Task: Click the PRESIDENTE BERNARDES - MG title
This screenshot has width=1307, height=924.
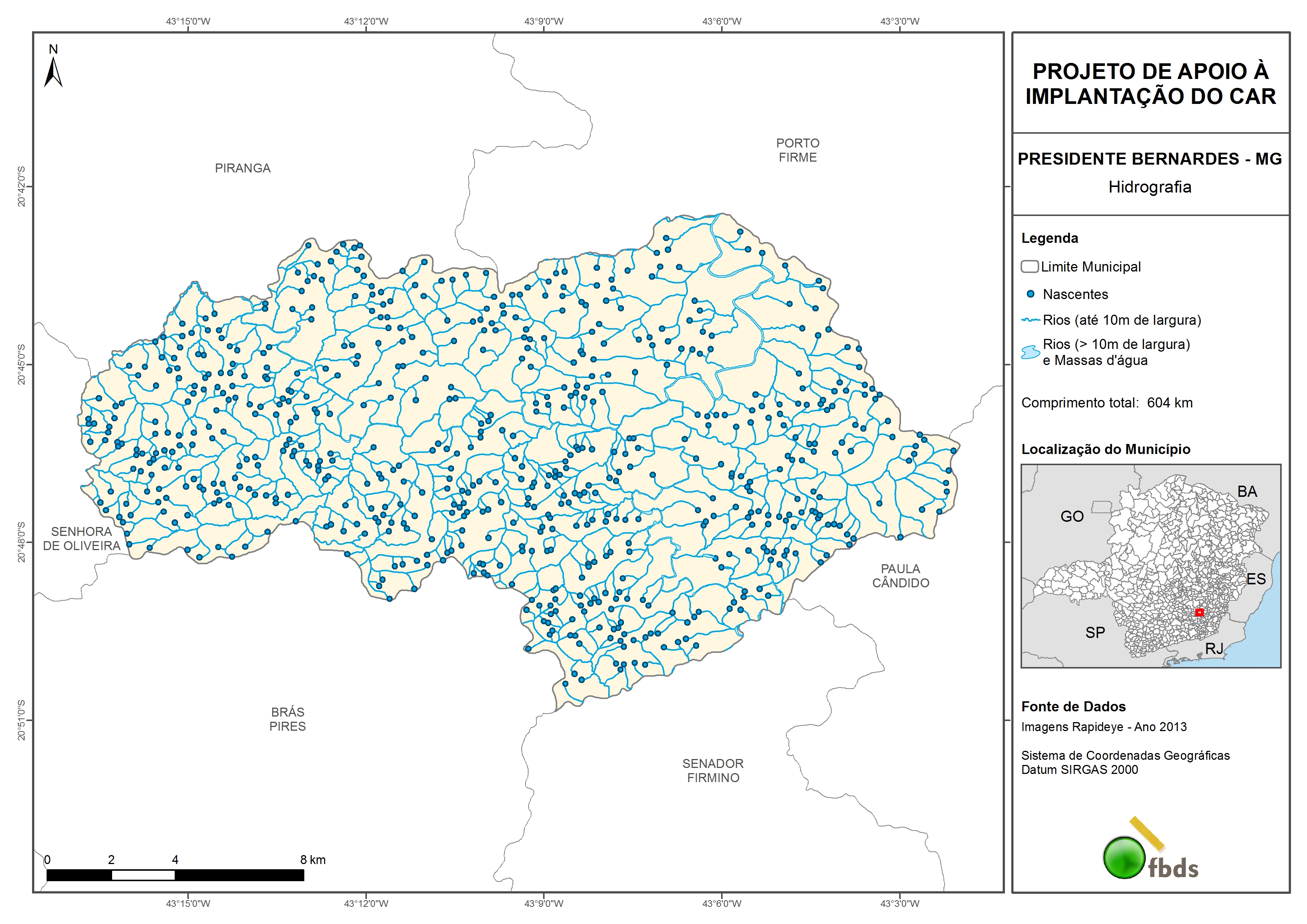Action: [1149, 159]
